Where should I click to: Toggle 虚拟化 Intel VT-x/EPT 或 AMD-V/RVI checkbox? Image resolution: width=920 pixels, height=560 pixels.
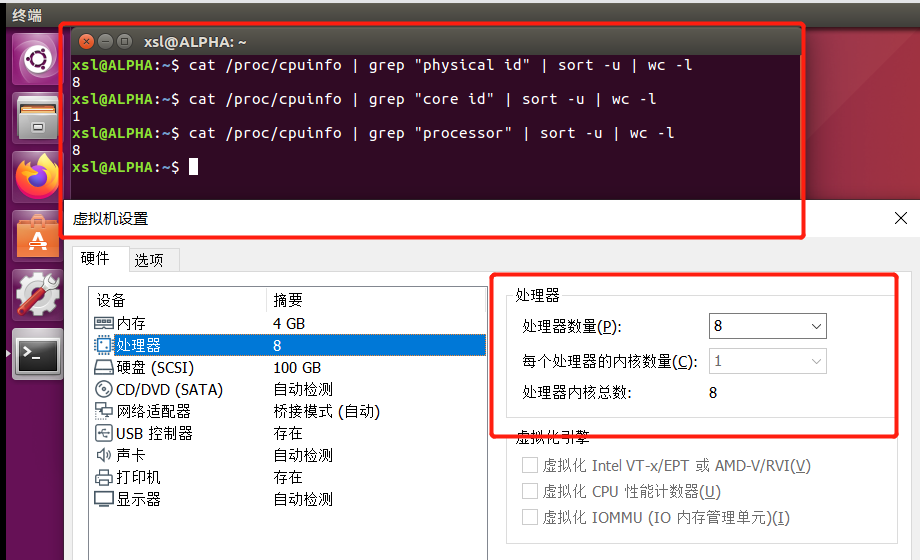click(529, 465)
